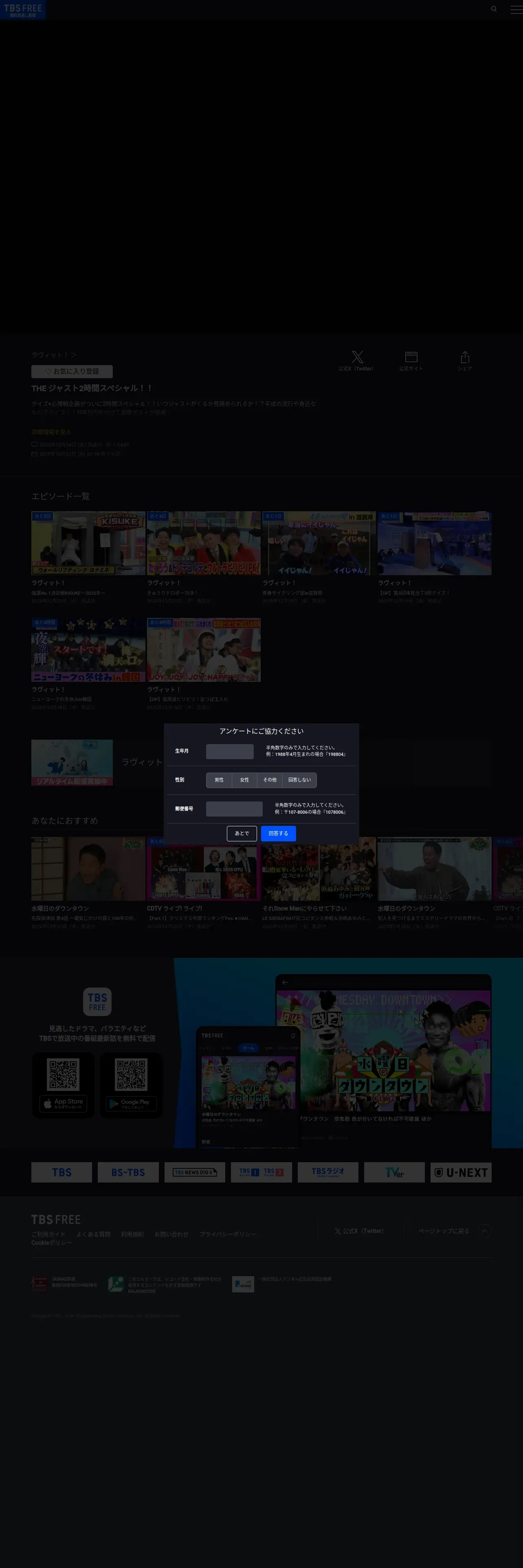Click the シェア share icon
Viewport: 523px width, 1568px height.
click(x=465, y=357)
